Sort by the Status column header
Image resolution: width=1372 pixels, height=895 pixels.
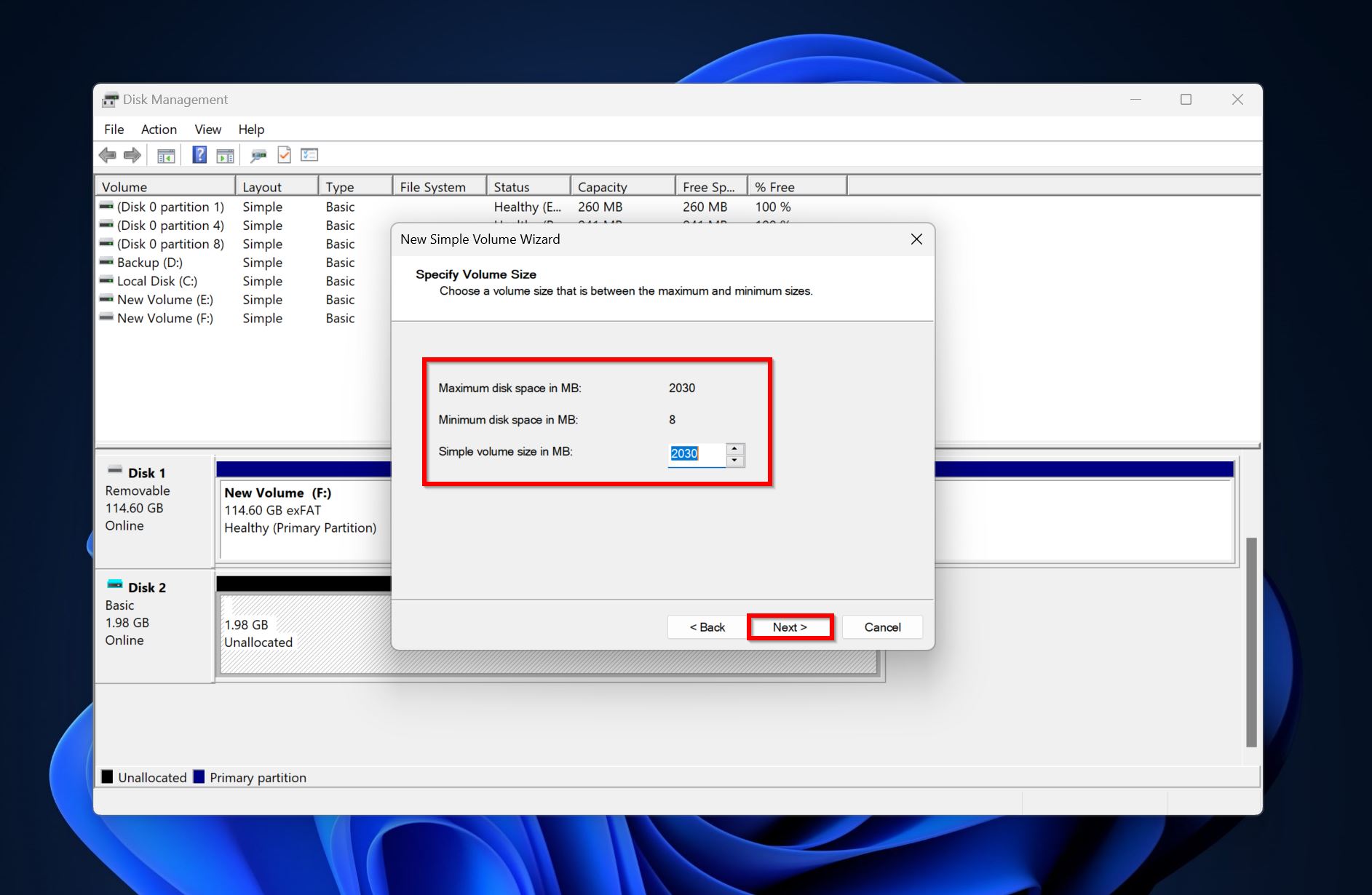tap(528, 187)
